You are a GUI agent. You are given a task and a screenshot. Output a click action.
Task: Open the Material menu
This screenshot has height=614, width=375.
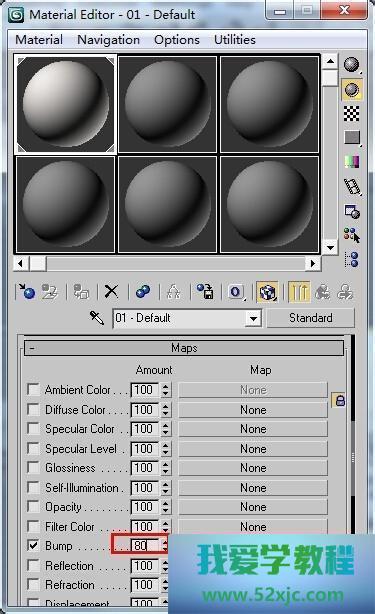(39, 40)
